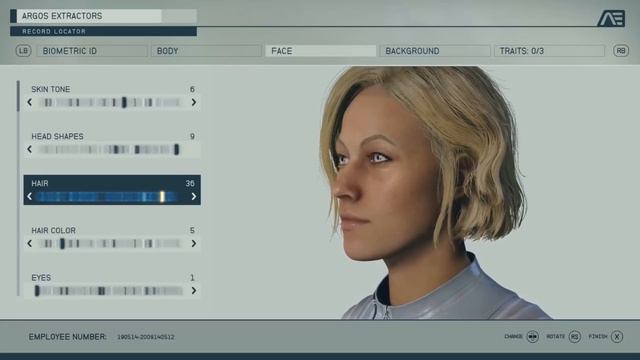Image resolution: width=640 pixels, height=360 pixels.
Task: Decrease Hair Color with left arrow
Action: click(x=29, y=244)
